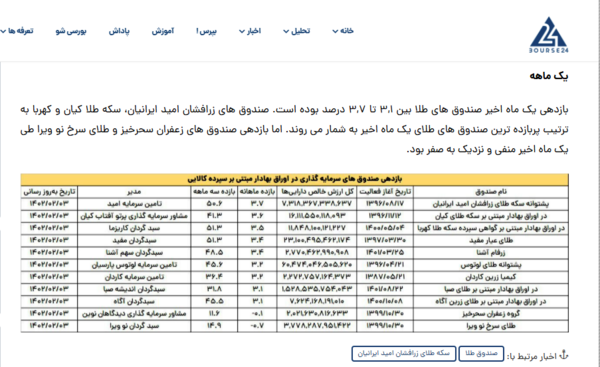Click the negative monthly return -۰.۱
600x367 pixels.
pos(257,313)
